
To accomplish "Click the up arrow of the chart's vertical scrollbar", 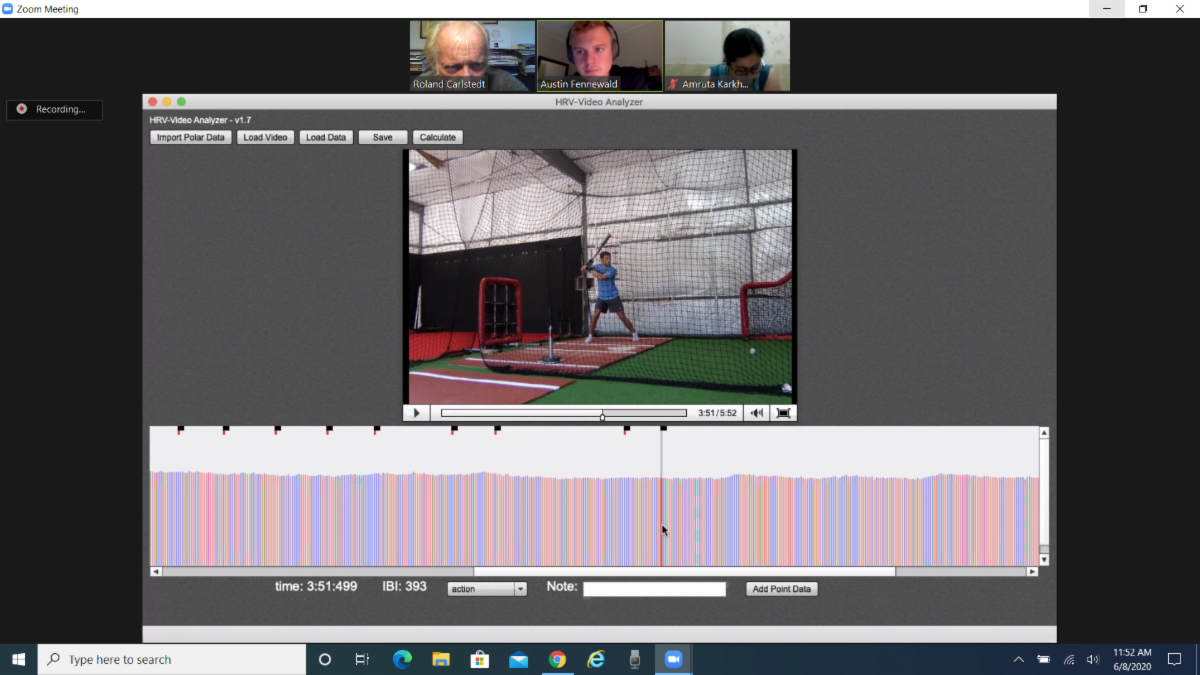I will point(1044,433).
